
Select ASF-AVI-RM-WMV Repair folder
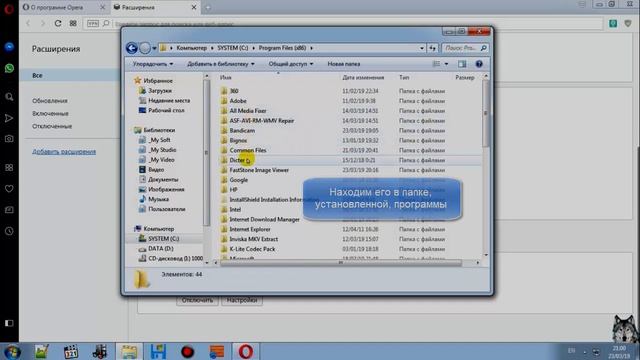point(262,121)
